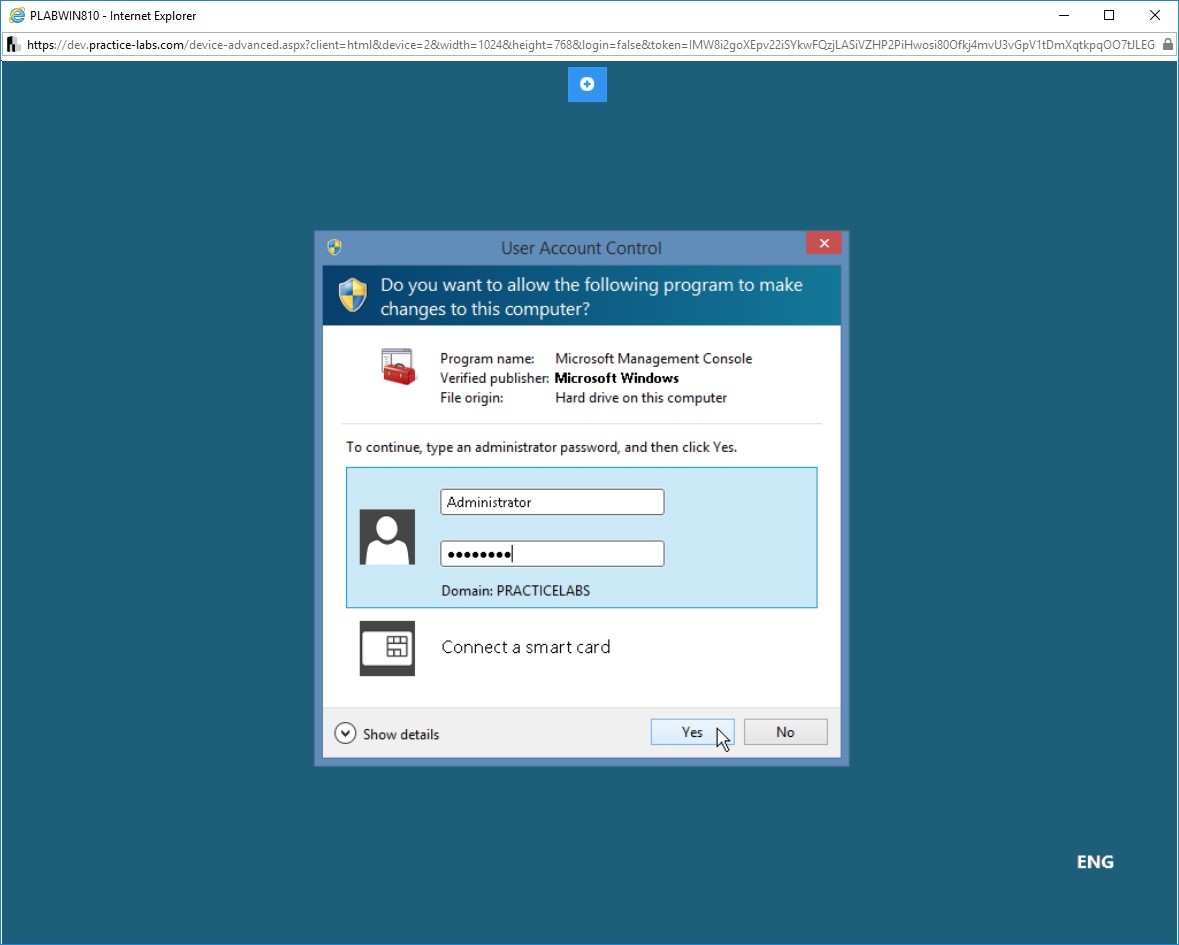Screen dimensions: 1179x945
Task: Close the Internet Explorer window
Action: coord(1155,15)
